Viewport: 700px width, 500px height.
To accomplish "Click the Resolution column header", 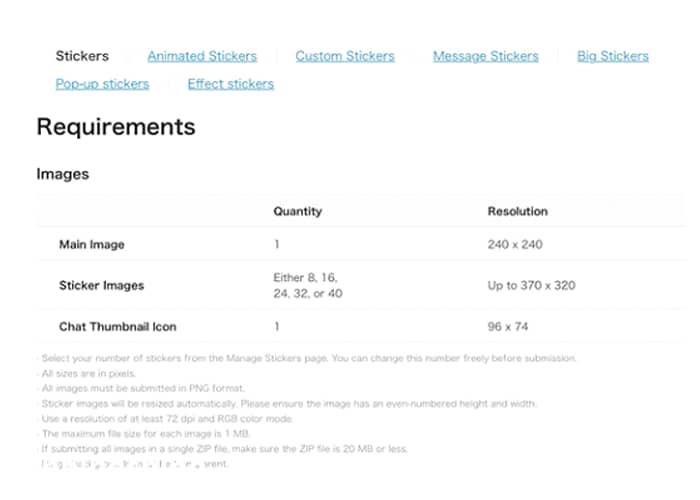I will 517,212.
